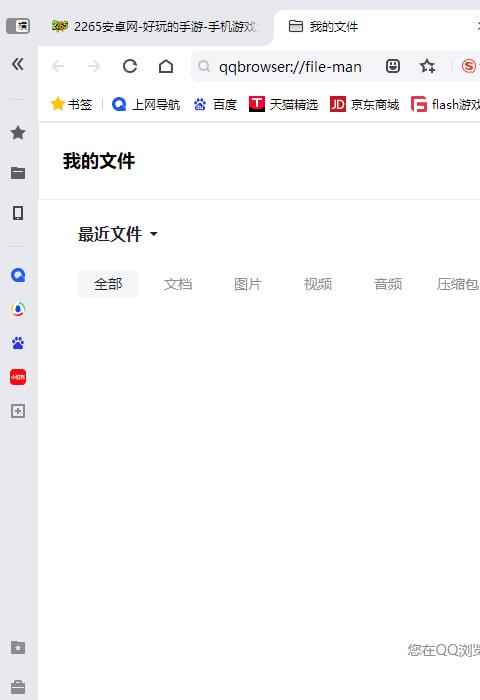This screenshot has height=700, width=480.
Task: Click the address bar URL field
Action: 290,67
